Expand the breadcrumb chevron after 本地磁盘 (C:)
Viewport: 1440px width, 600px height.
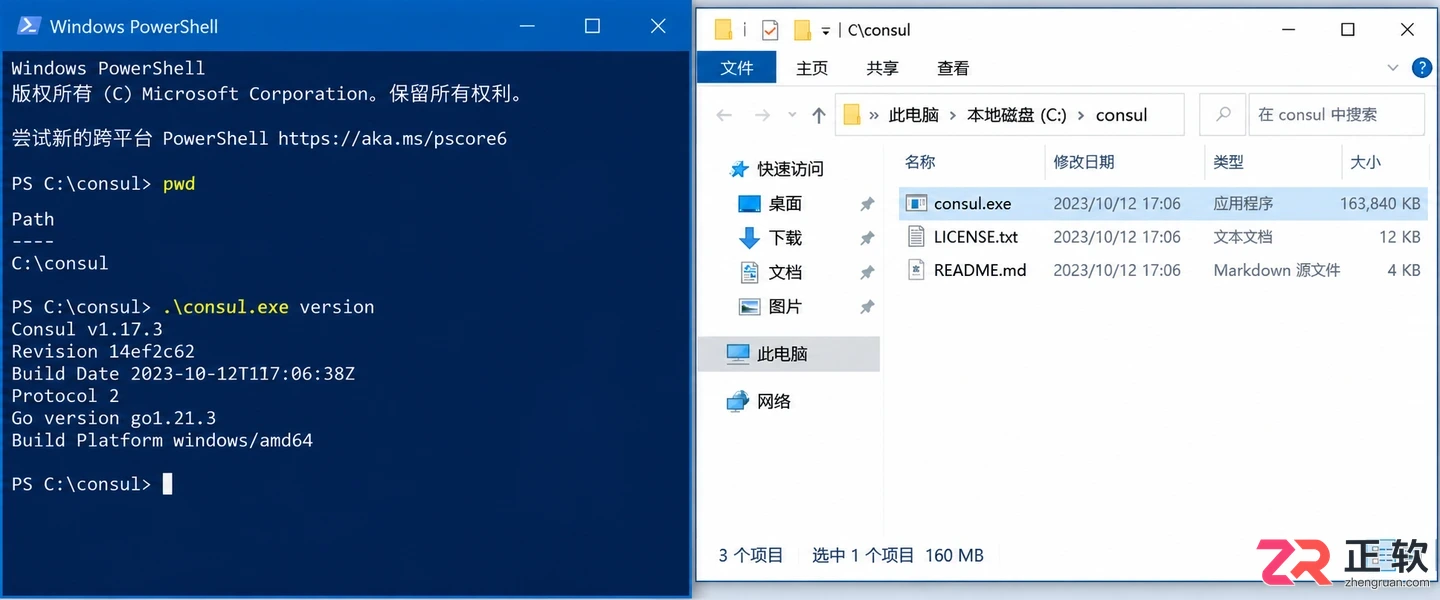[1081, 115]
